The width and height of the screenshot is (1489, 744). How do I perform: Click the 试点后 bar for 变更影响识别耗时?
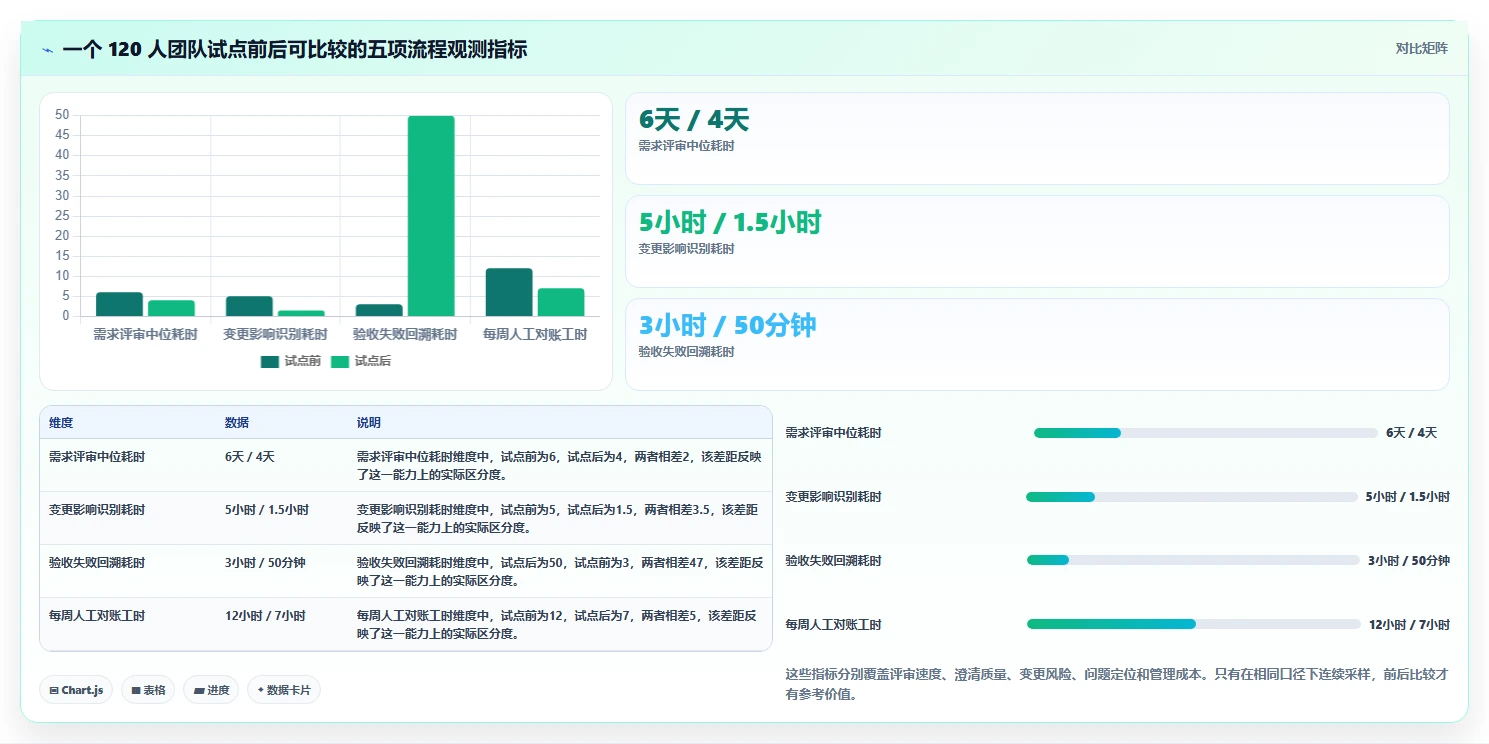301,313
